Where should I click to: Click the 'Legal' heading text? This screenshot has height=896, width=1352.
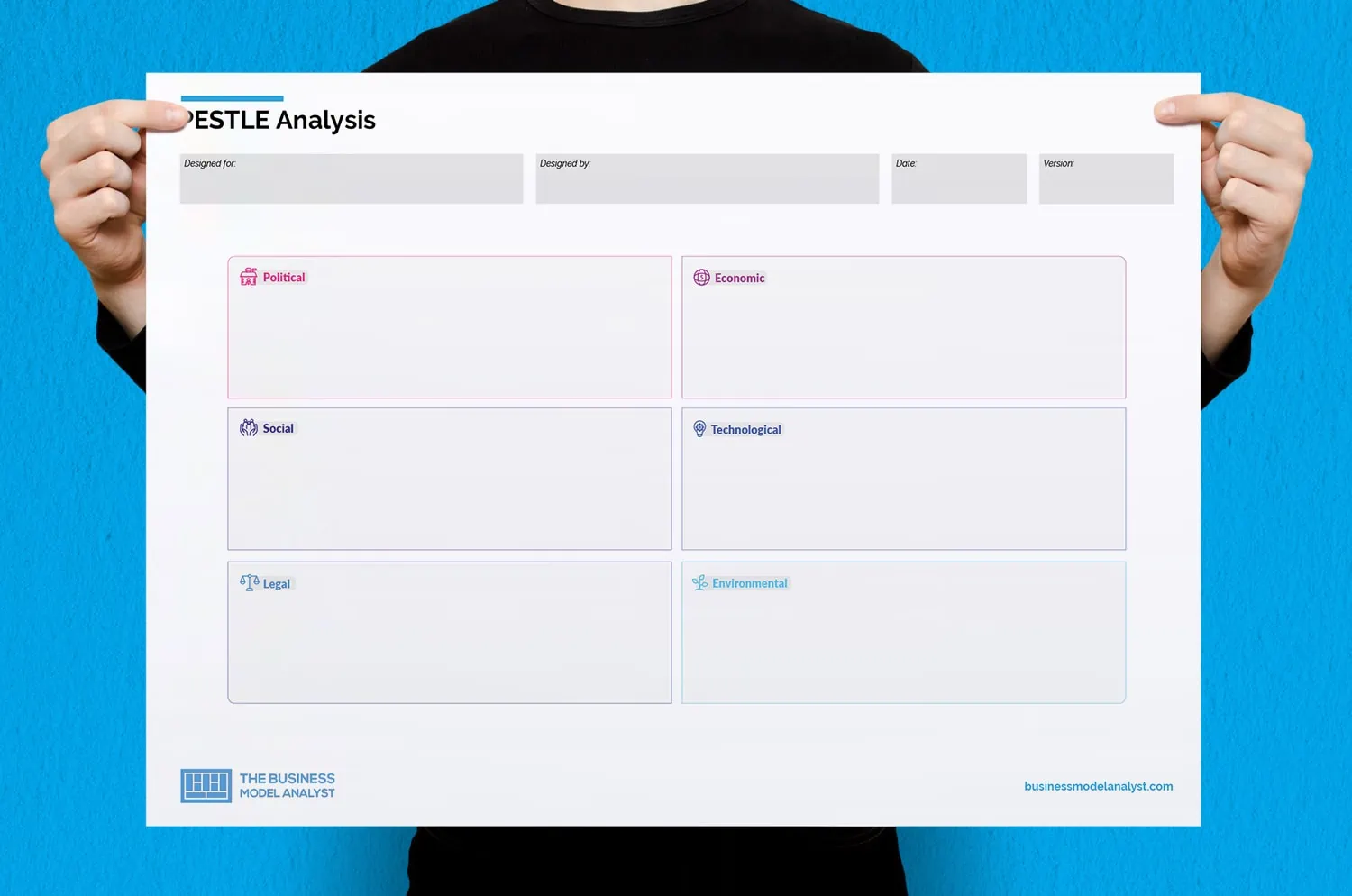click(276, 584)
